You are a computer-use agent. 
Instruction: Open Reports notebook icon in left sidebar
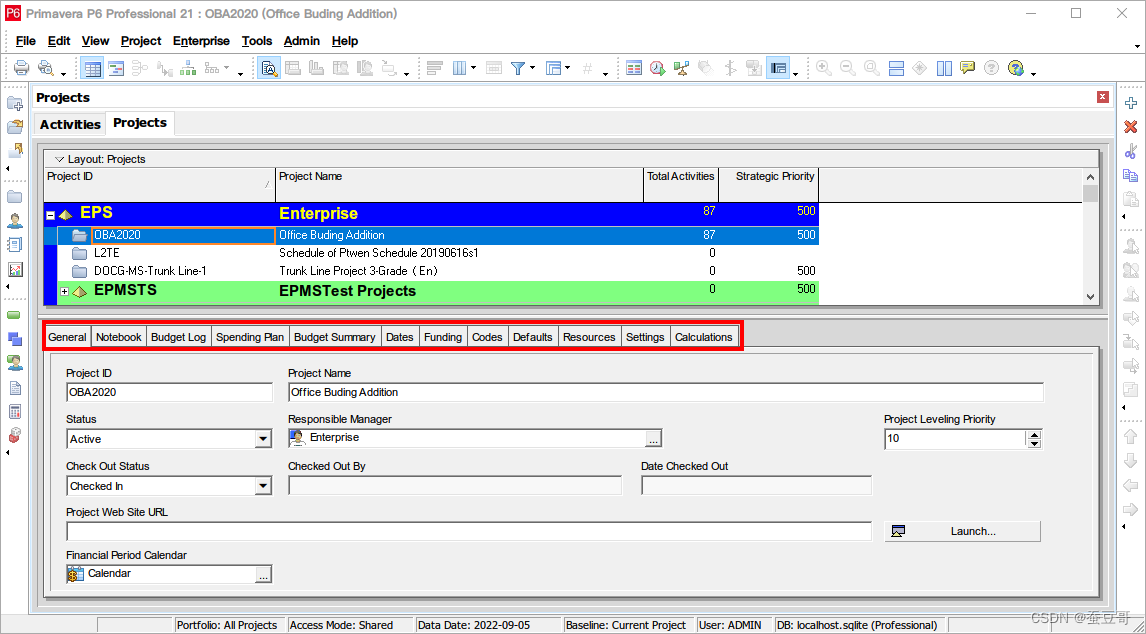tap(15, 245)
